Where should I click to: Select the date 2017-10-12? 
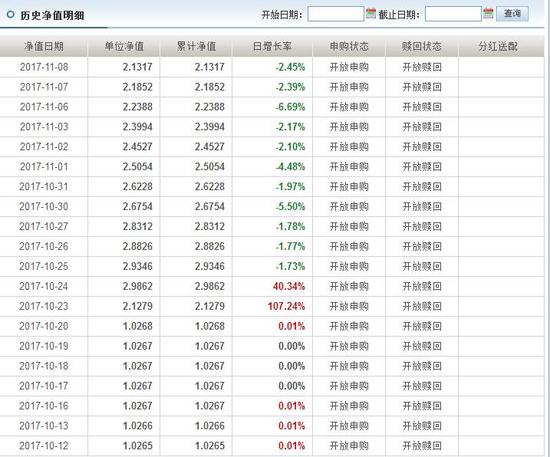click(44, 446)
